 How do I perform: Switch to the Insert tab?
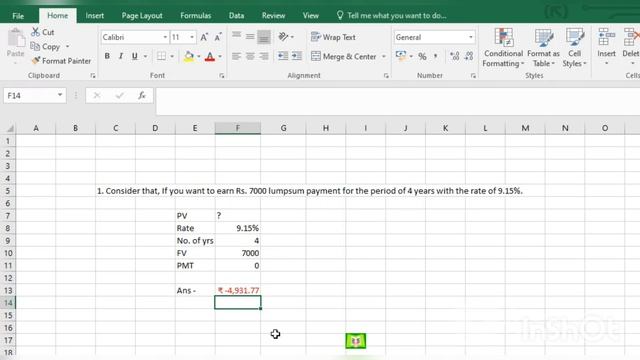click(x=95, y=16)
